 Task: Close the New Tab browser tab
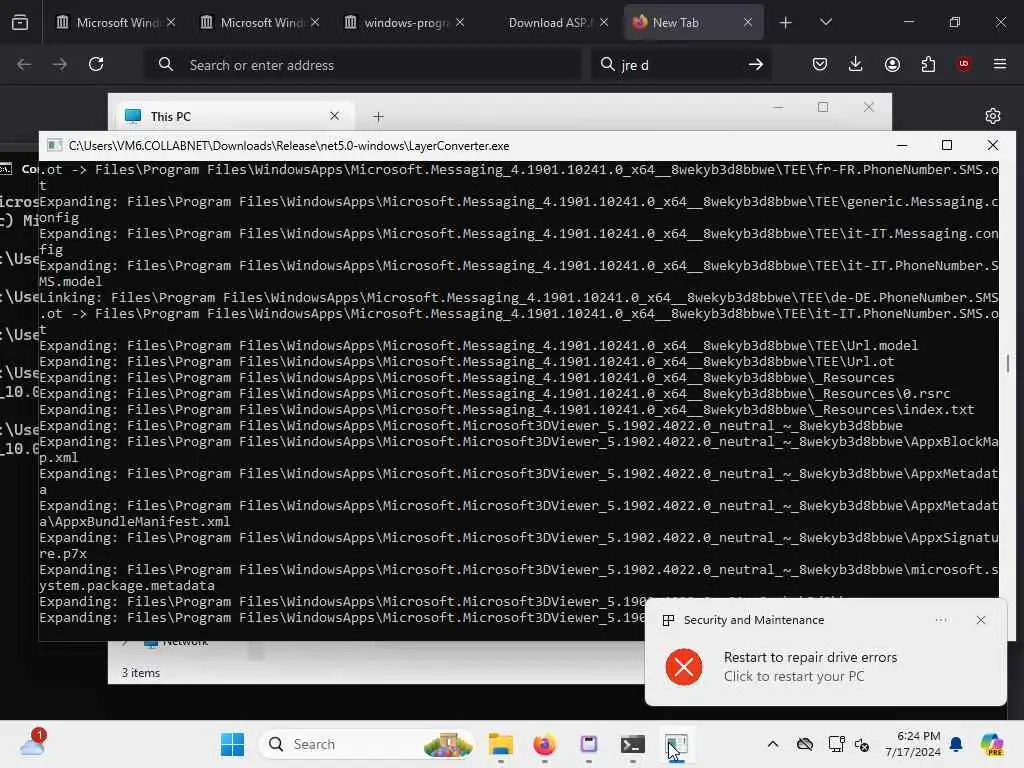pyautogui.click(x=748, y=23)
